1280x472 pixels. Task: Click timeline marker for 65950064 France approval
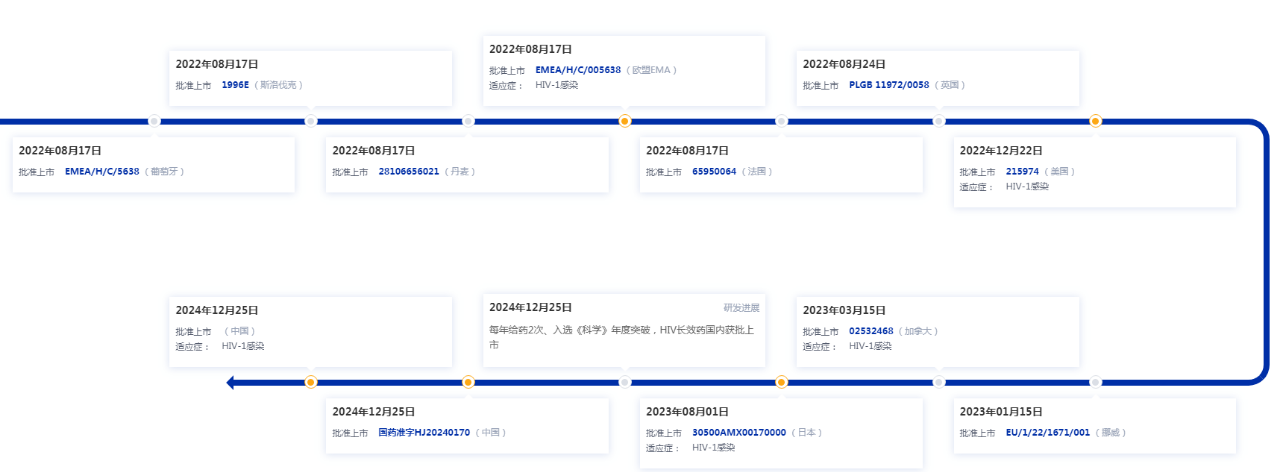coord(782,121)
